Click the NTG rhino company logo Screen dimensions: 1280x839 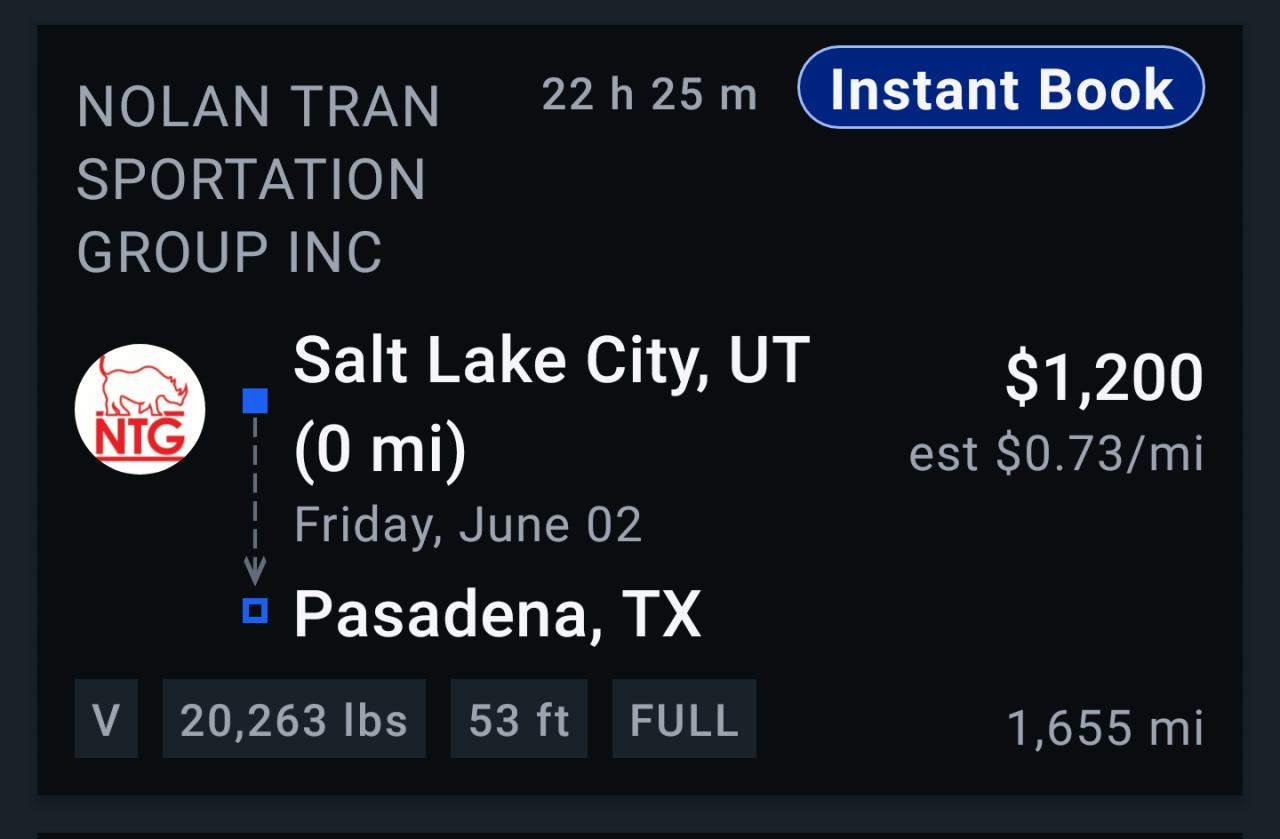pyautogui.click(x=140, y=409)
